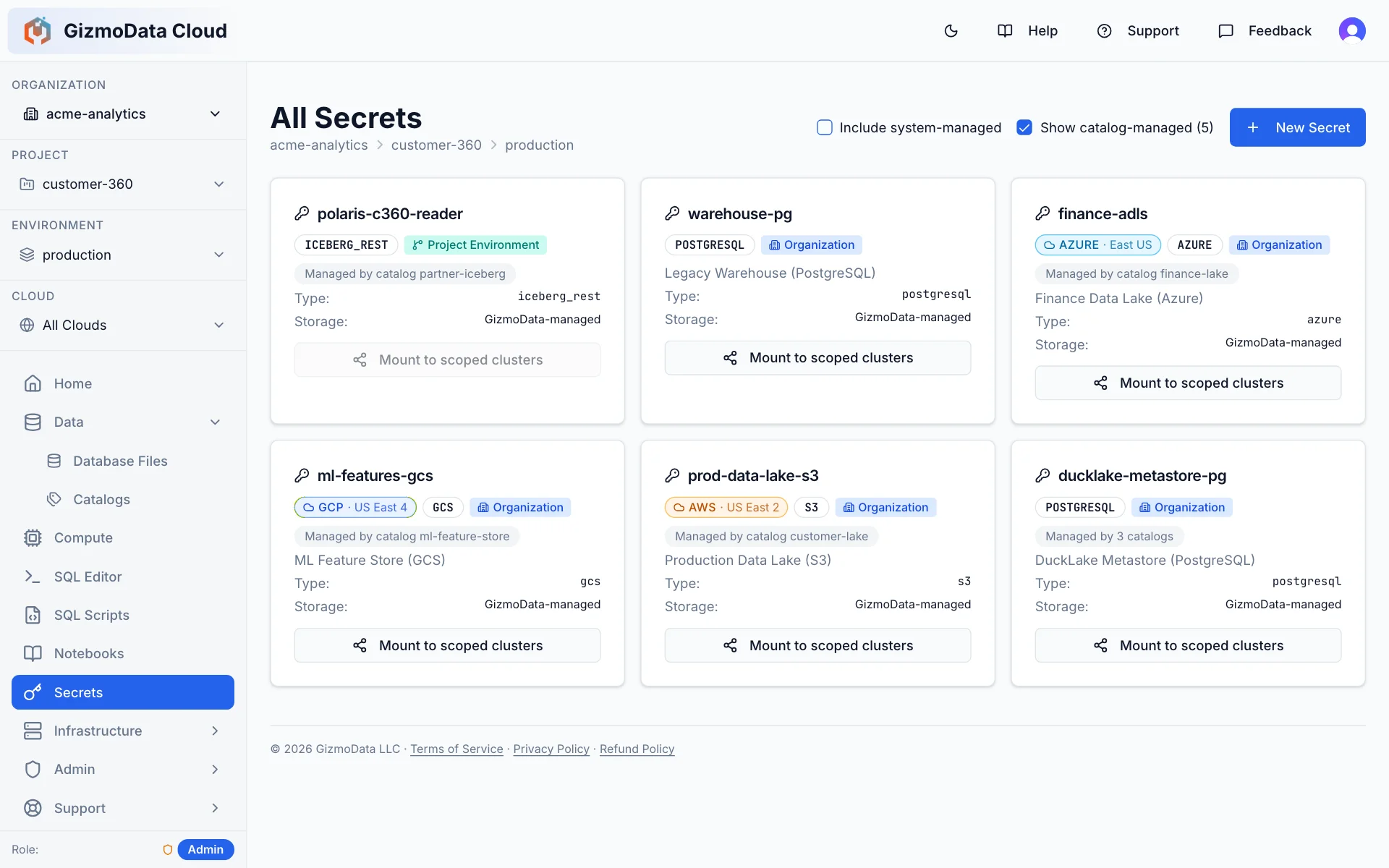
Task: Click the Compute chip icon in sidebar
Action: pos(33,537)
